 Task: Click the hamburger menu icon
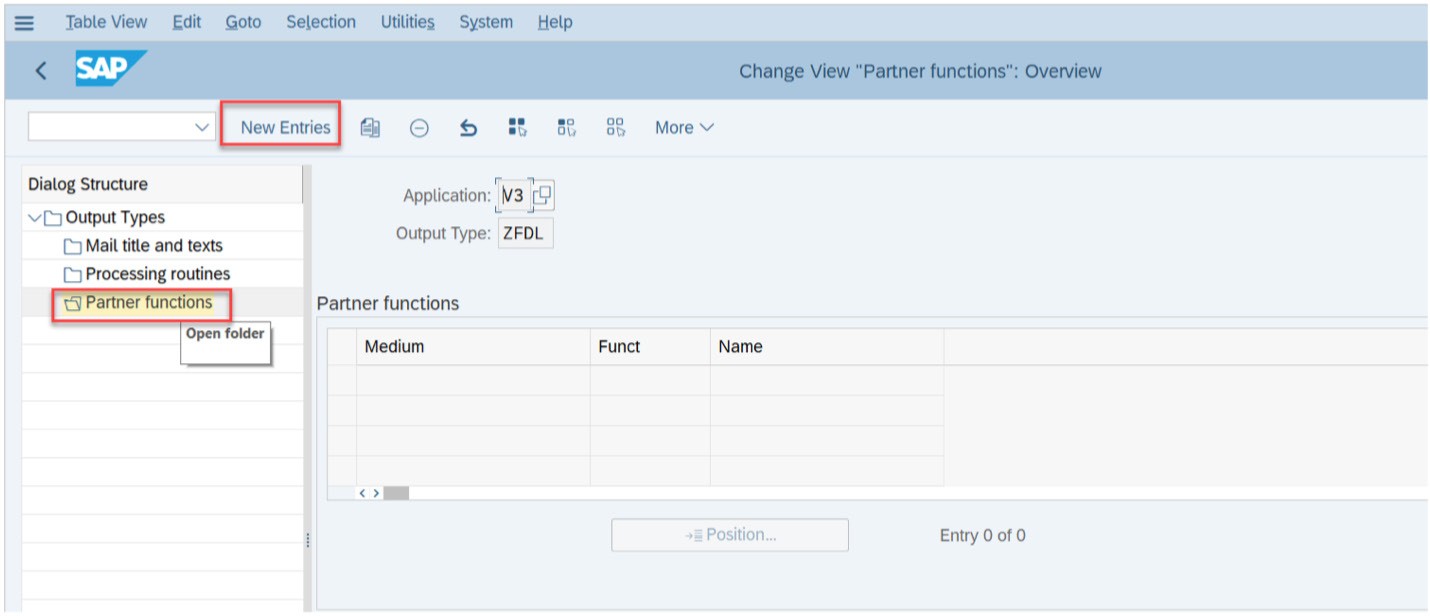click(24, 22)
